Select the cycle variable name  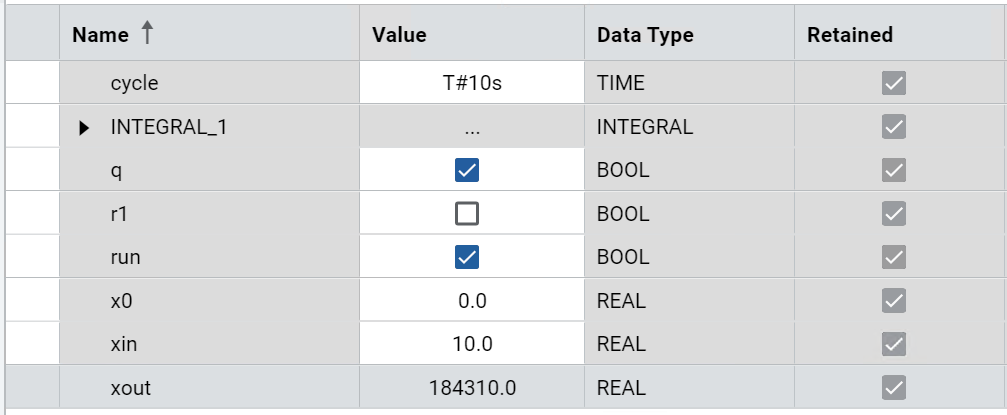135,83
